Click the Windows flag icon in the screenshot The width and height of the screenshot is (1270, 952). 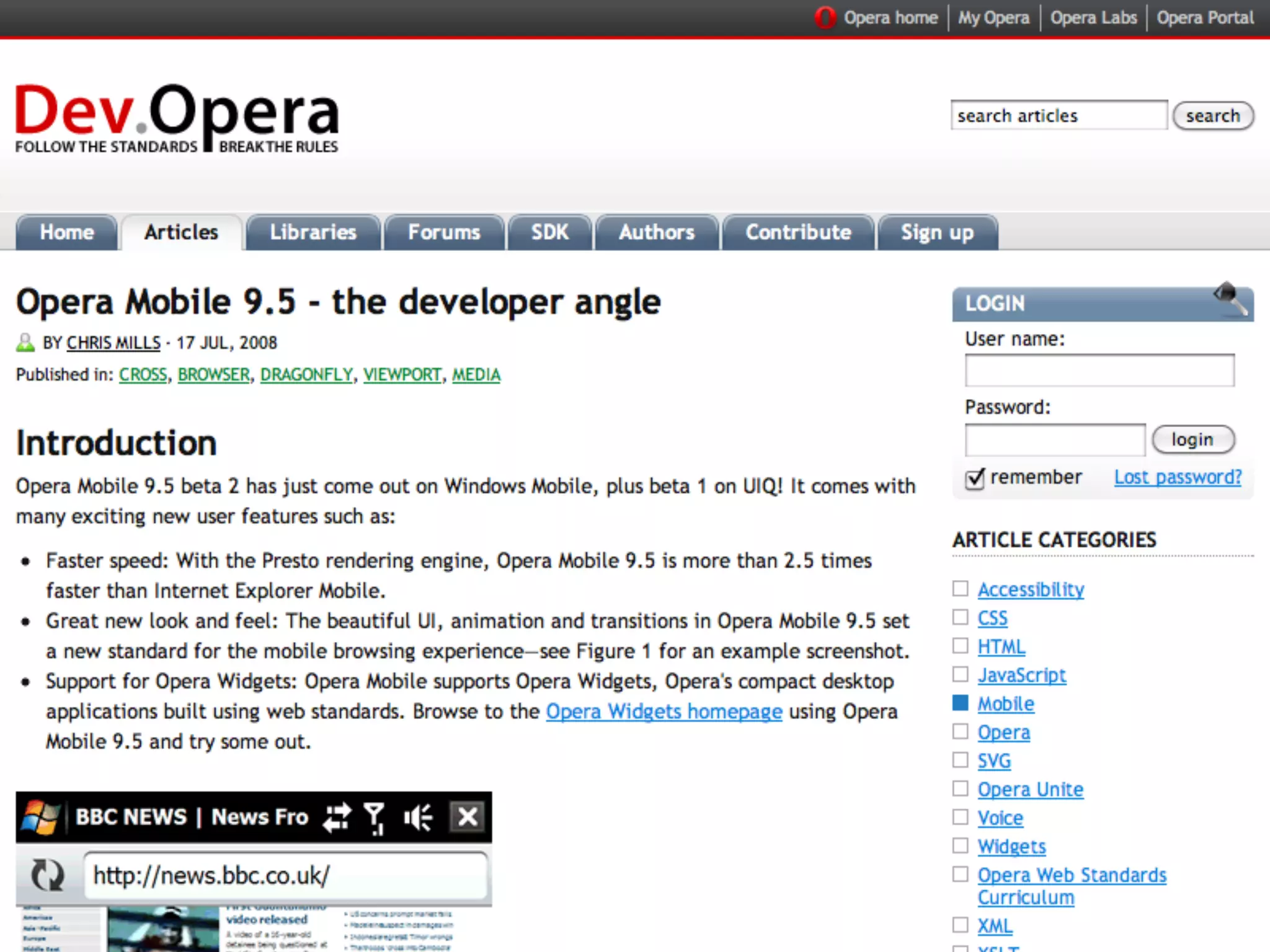(40, 817)
